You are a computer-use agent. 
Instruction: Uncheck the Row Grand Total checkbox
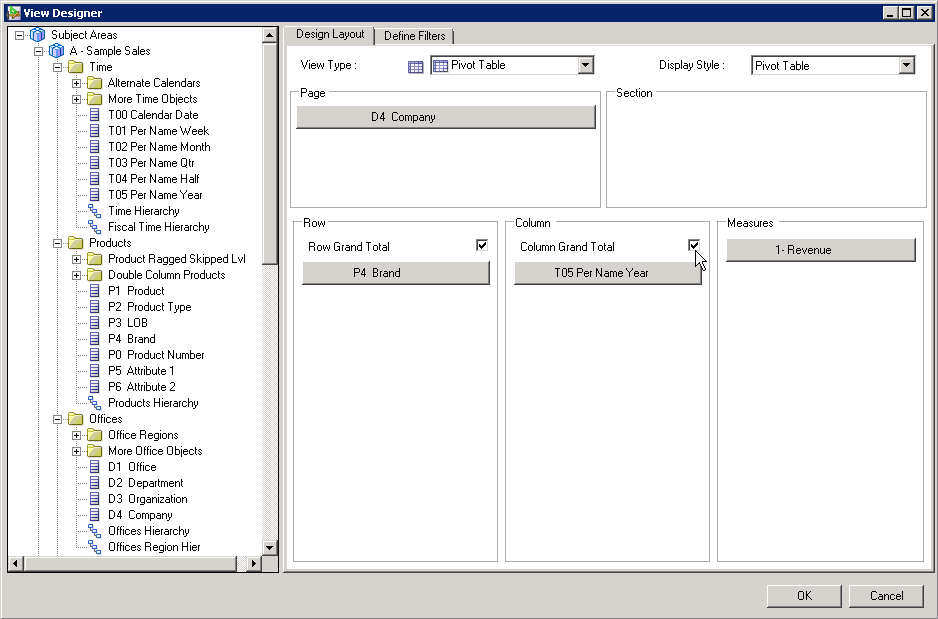481,244
